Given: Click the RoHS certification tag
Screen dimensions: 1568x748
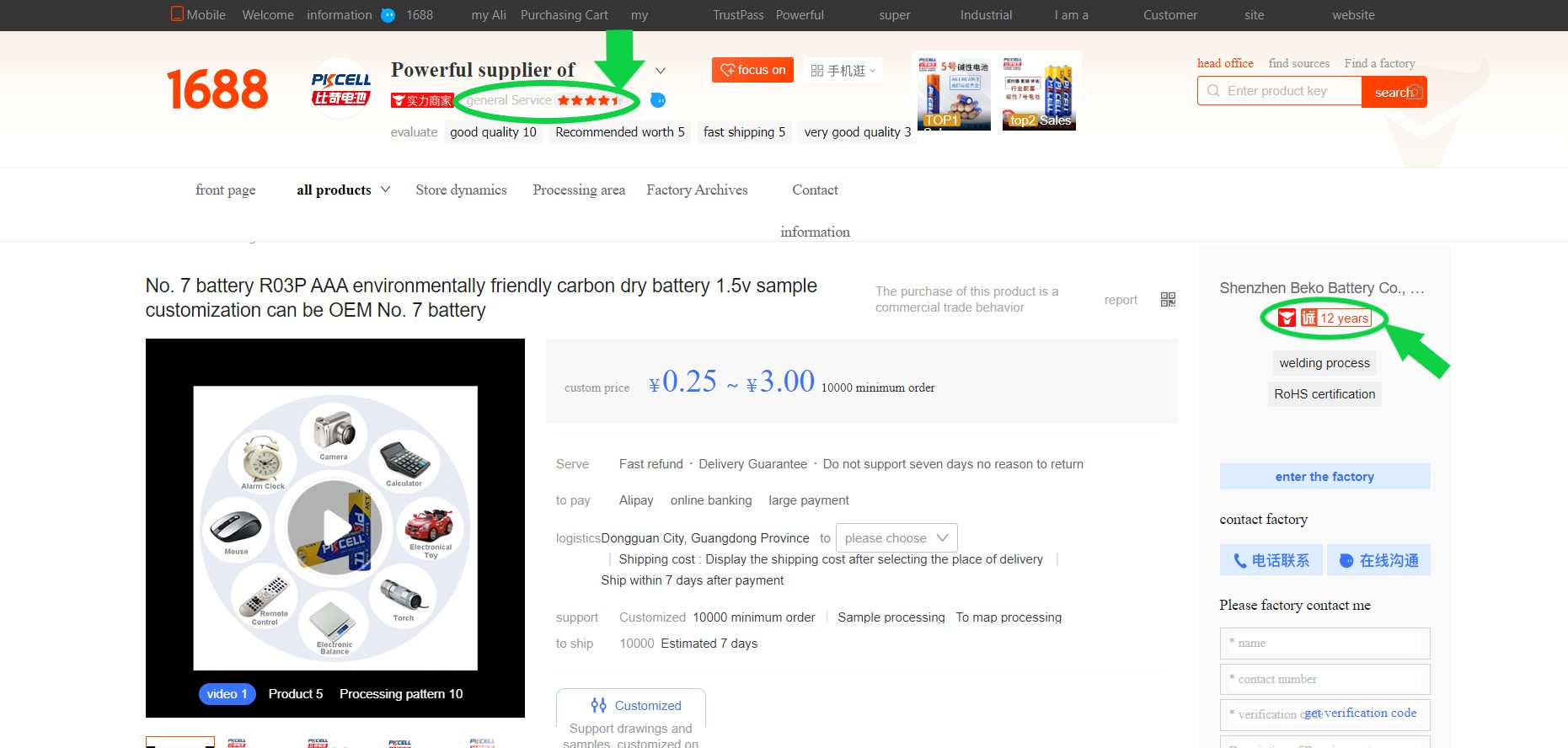Looking at the screenshot, I should [x=1325, y=394].
